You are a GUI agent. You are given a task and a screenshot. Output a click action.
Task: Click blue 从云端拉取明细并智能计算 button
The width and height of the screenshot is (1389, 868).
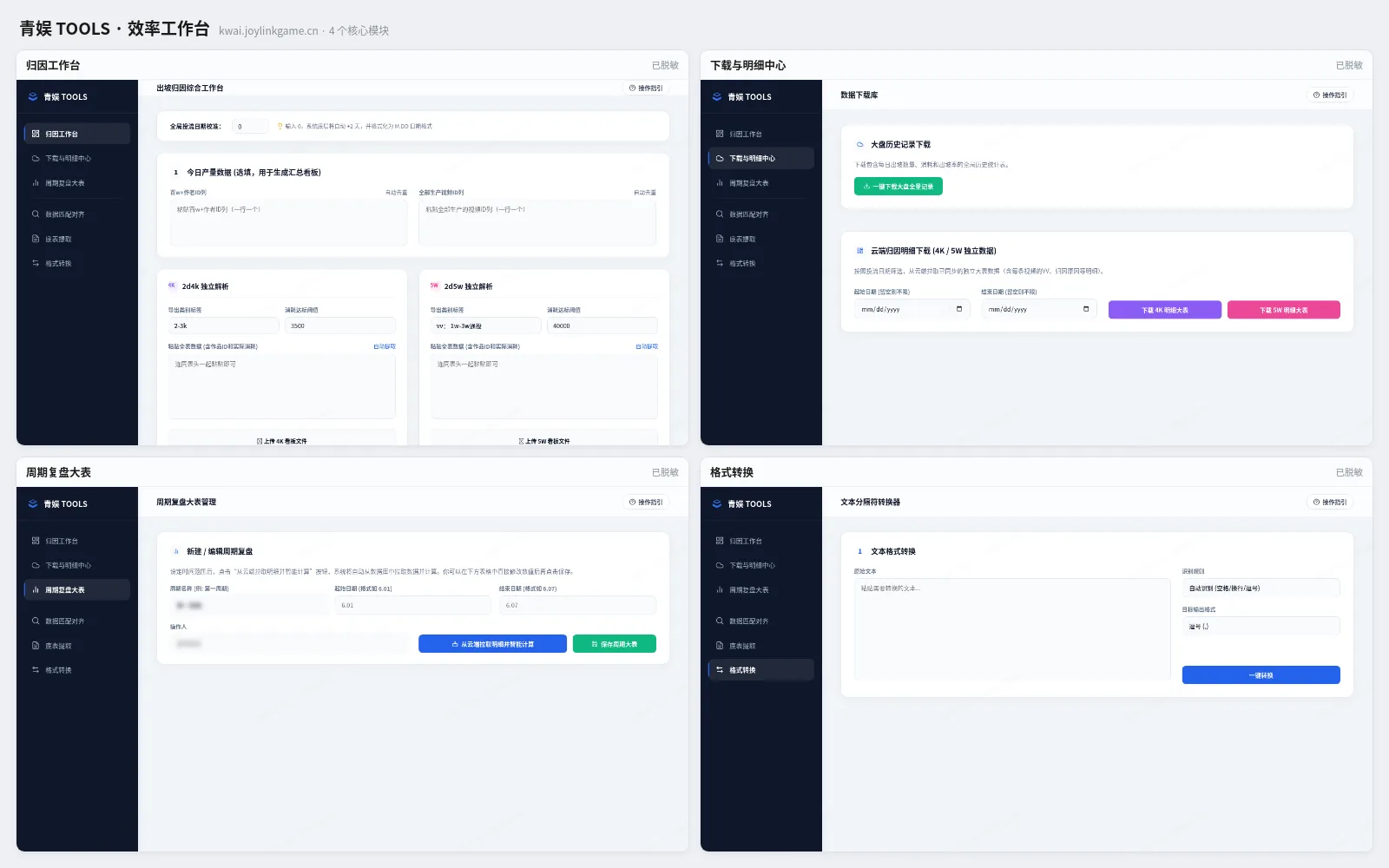(x=492, y=644)
